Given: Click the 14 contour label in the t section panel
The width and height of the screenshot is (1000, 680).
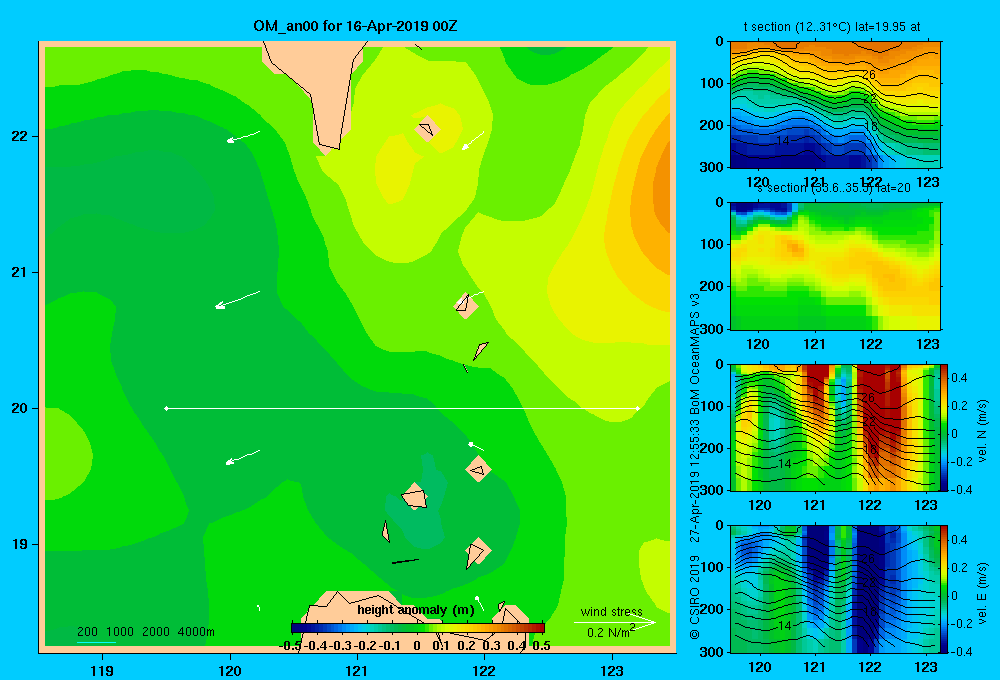Looking at the screenshot, I should tap(783, 140).
